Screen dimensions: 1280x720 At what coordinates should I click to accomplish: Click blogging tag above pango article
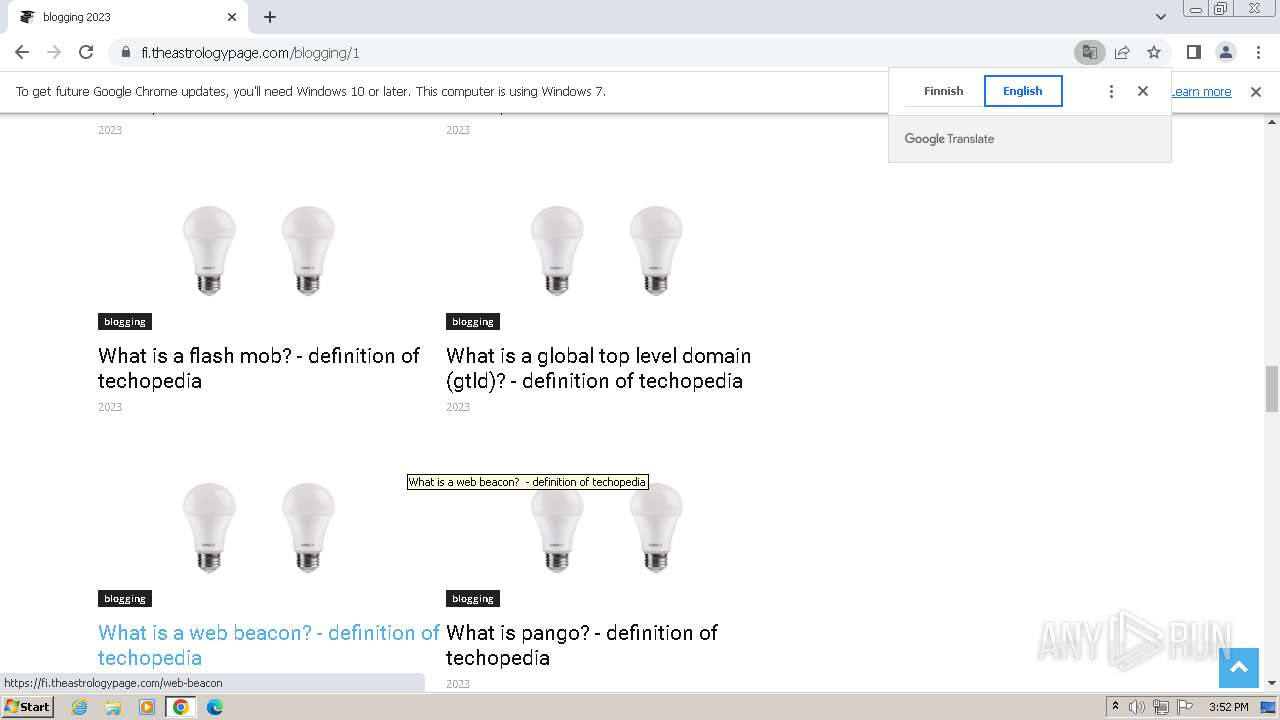473,598
